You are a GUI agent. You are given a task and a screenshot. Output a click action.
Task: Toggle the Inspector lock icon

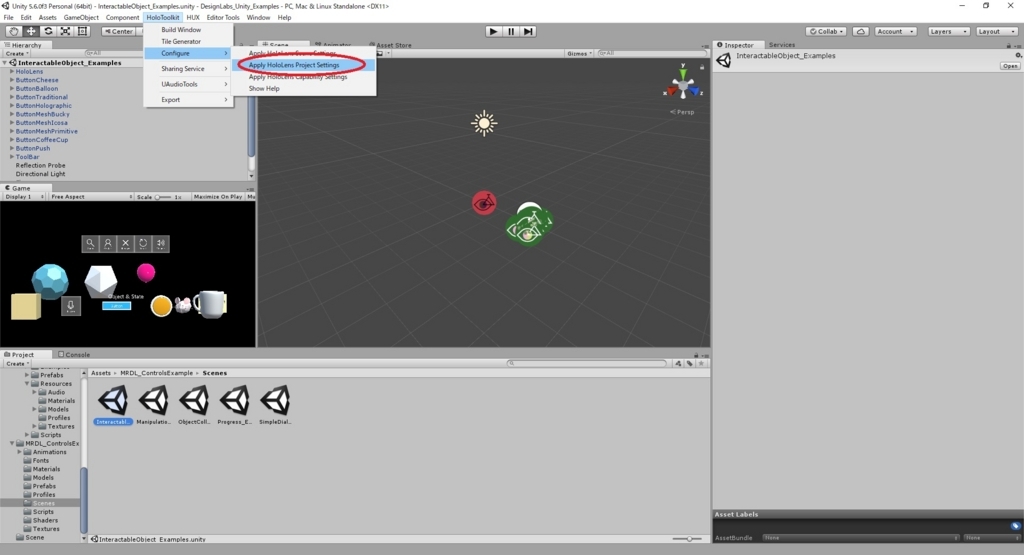tap(1009, 45)
